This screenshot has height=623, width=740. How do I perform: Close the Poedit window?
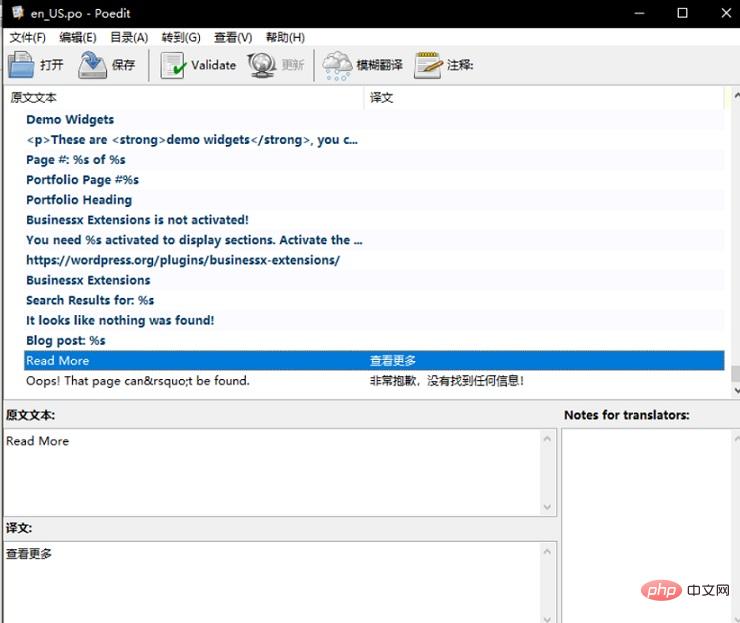pos(726,13)
